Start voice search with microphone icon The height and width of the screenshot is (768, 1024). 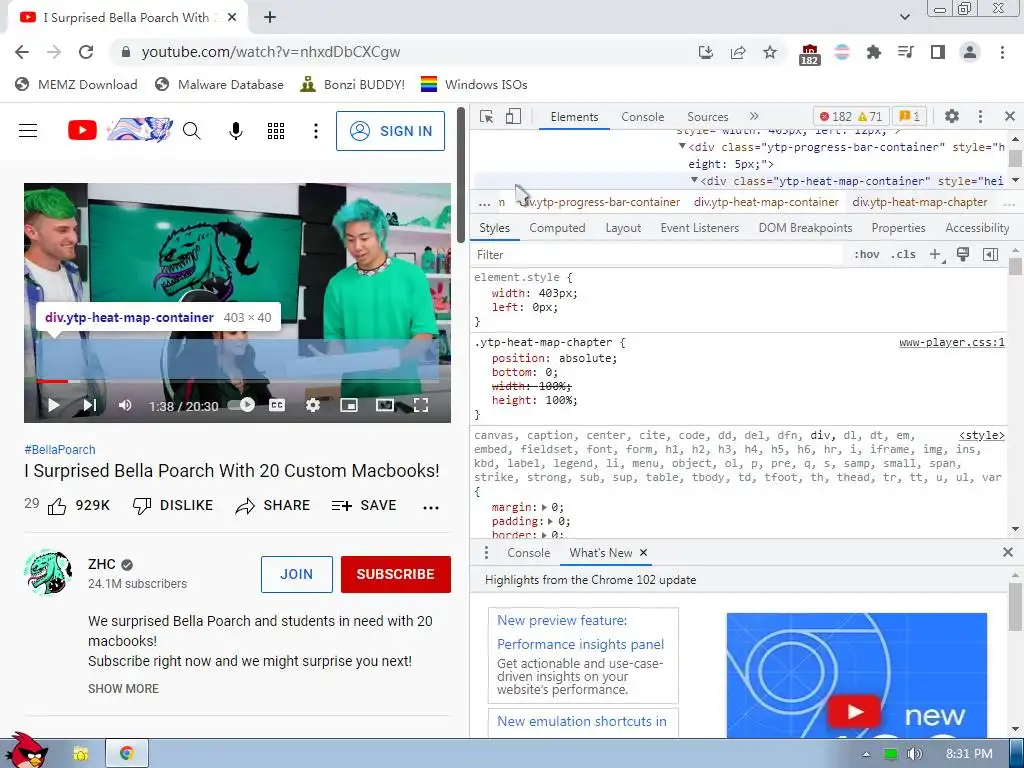tap(236, 131)
